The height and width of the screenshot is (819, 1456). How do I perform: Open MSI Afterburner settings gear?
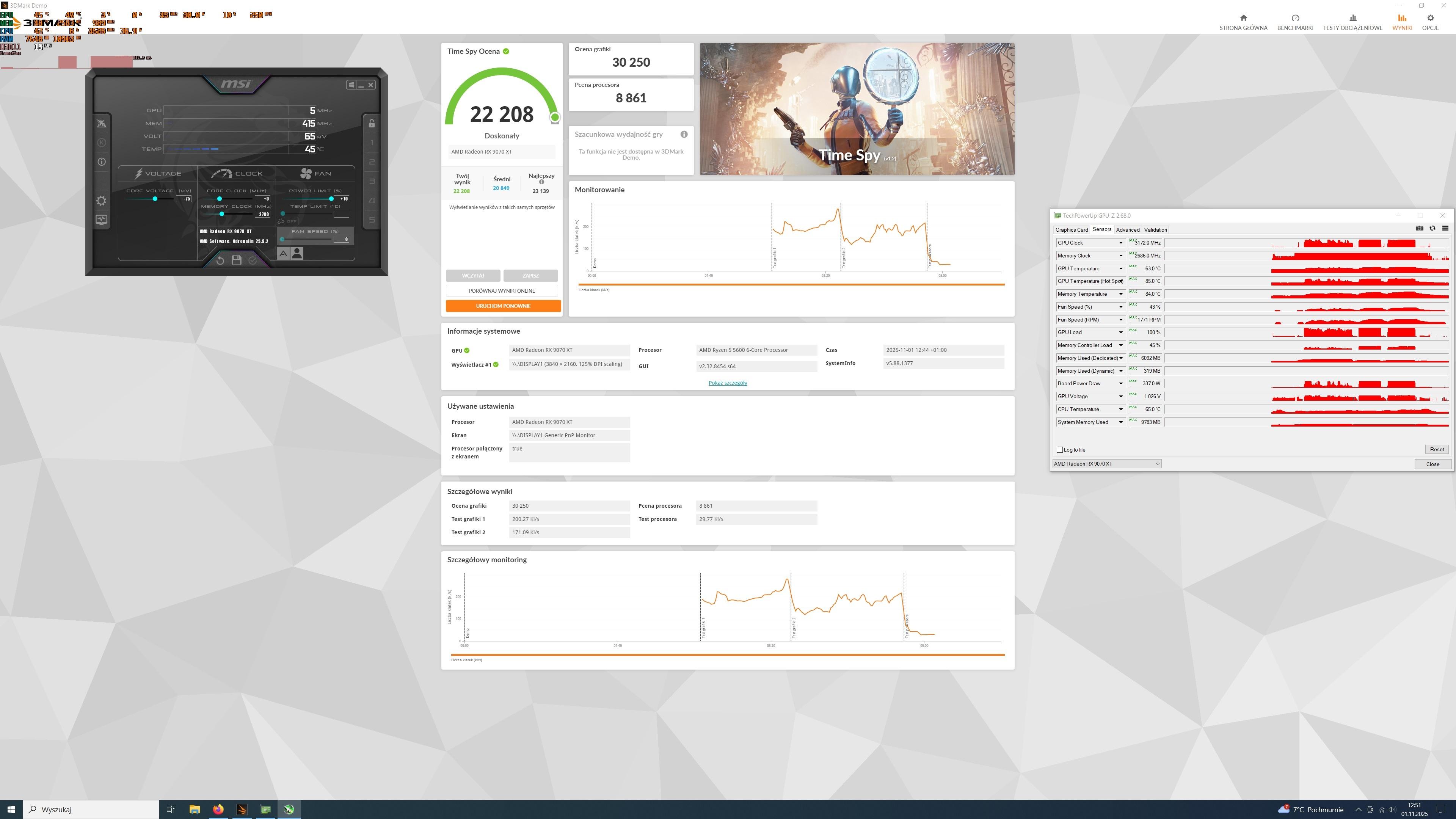(x=101, y=201)
